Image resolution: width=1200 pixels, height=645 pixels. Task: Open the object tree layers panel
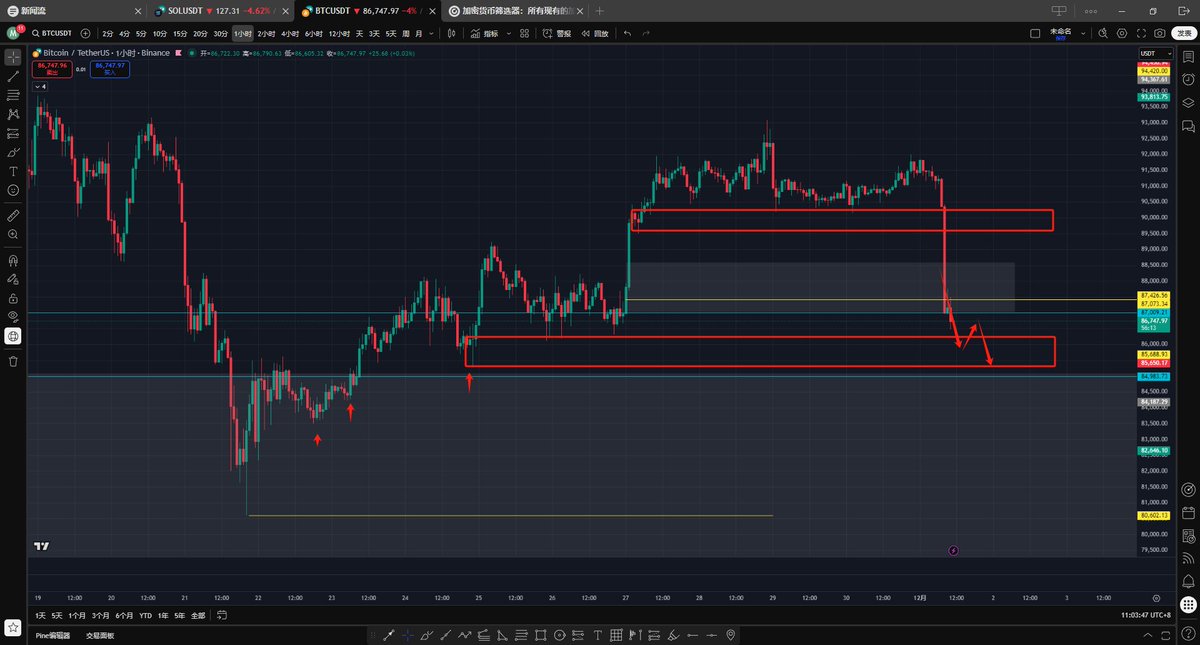click(1188, 102)
